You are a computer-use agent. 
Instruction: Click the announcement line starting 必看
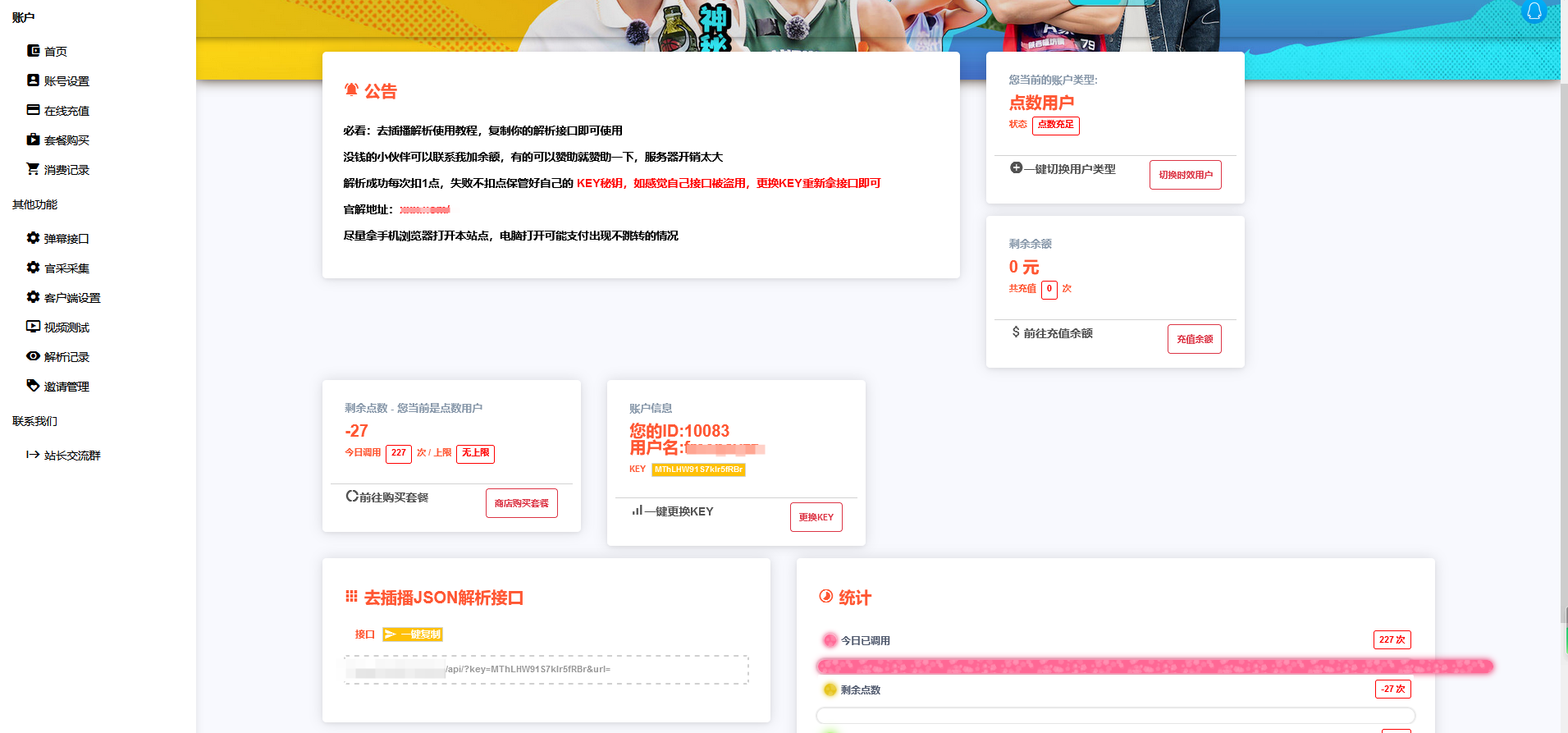[482, 131]
